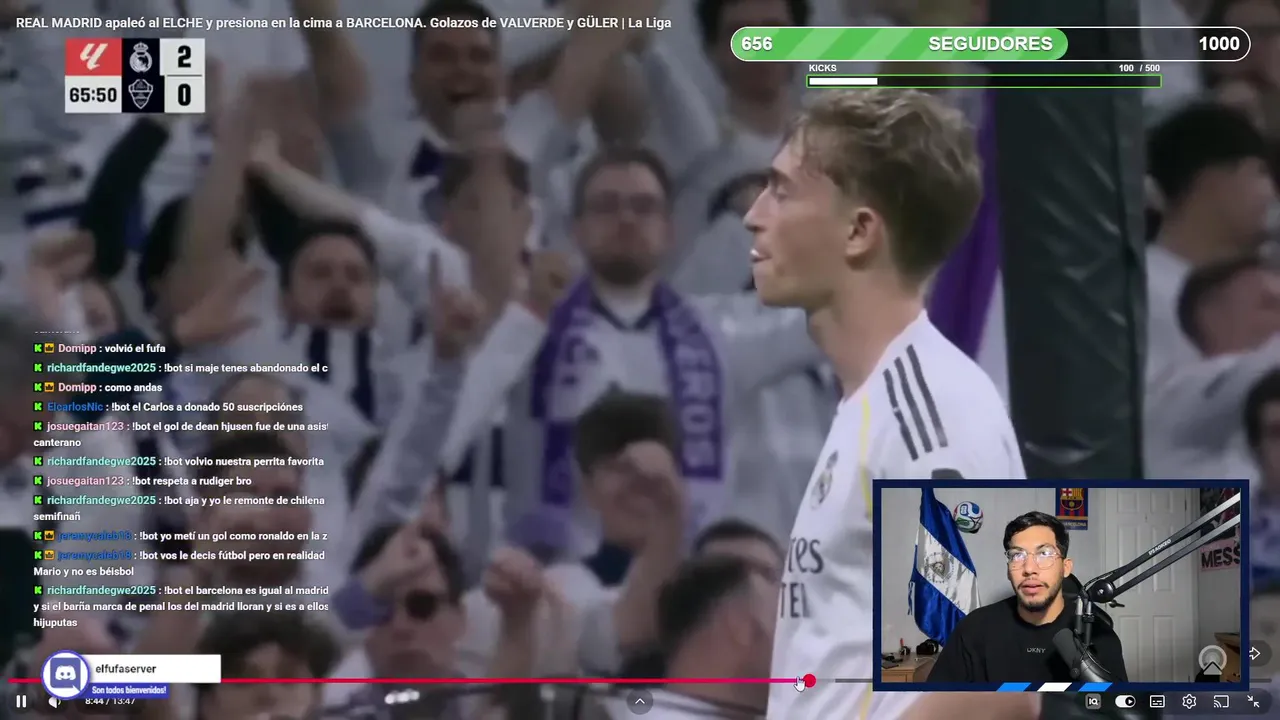Seek to the unplayed grey part of the timeline
Image resolution: width=1280 pixels, height=720 pixels.
click(x=853, y=681)
